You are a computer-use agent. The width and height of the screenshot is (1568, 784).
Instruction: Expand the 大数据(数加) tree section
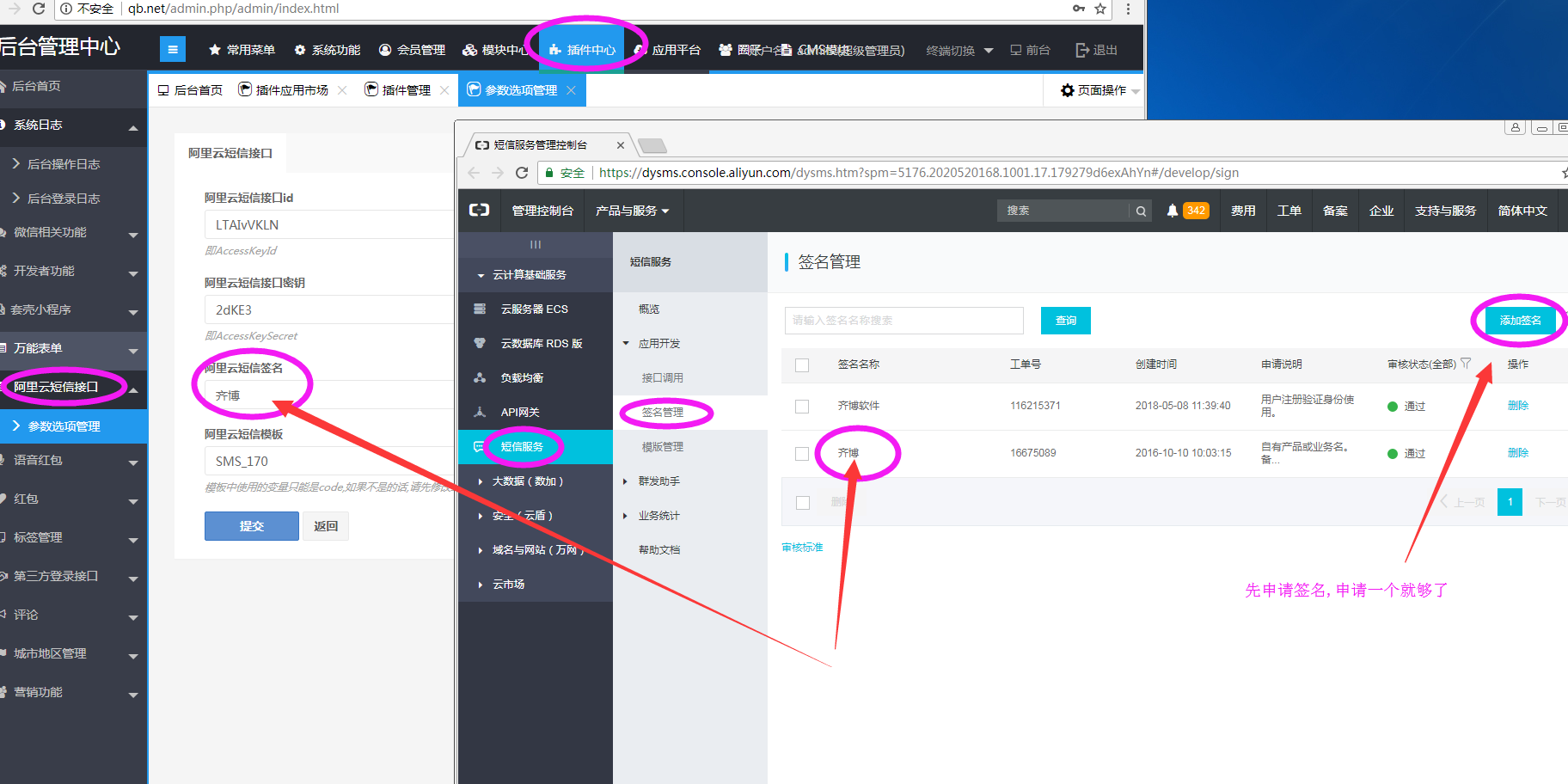coord(526,481)
